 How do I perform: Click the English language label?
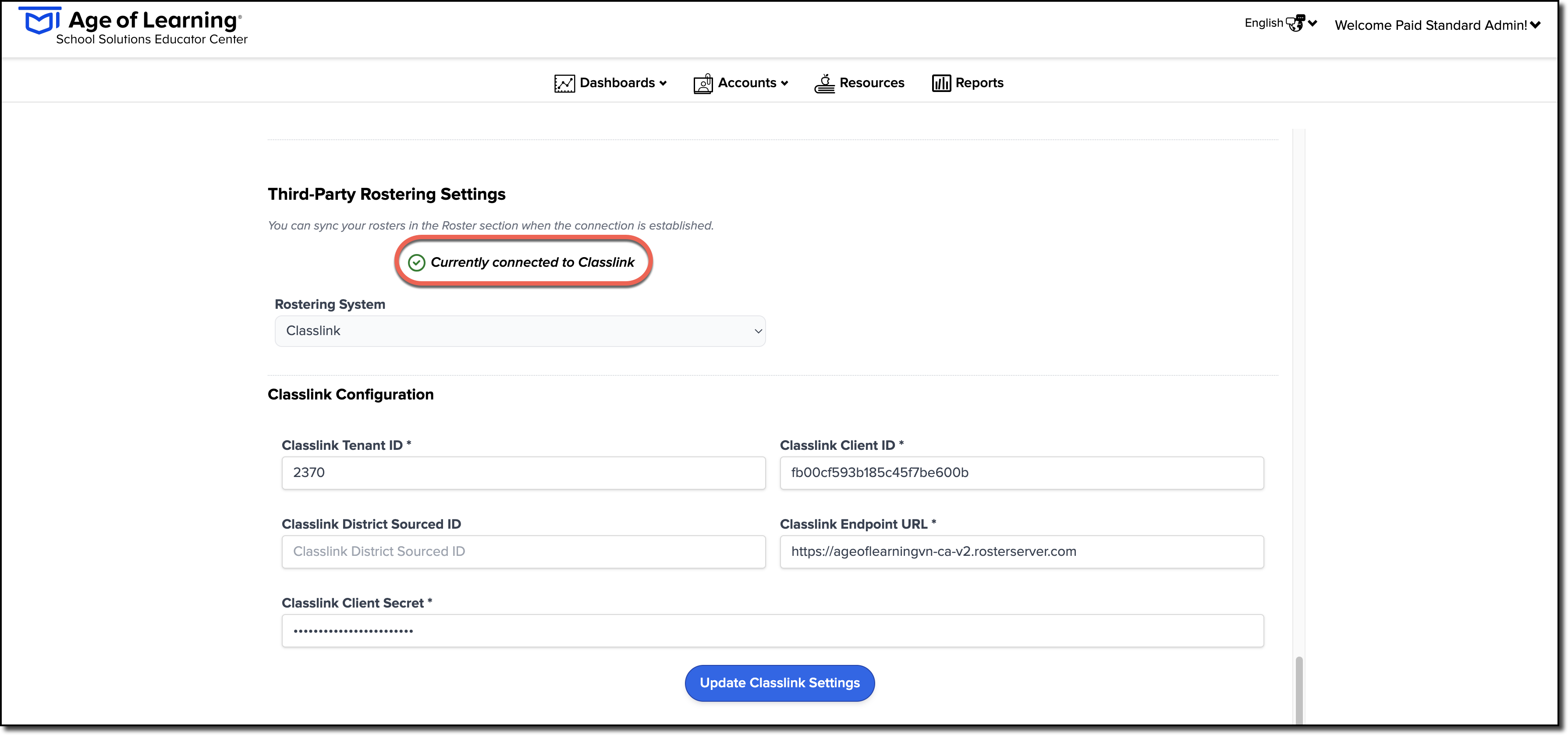coord(1264,23)
